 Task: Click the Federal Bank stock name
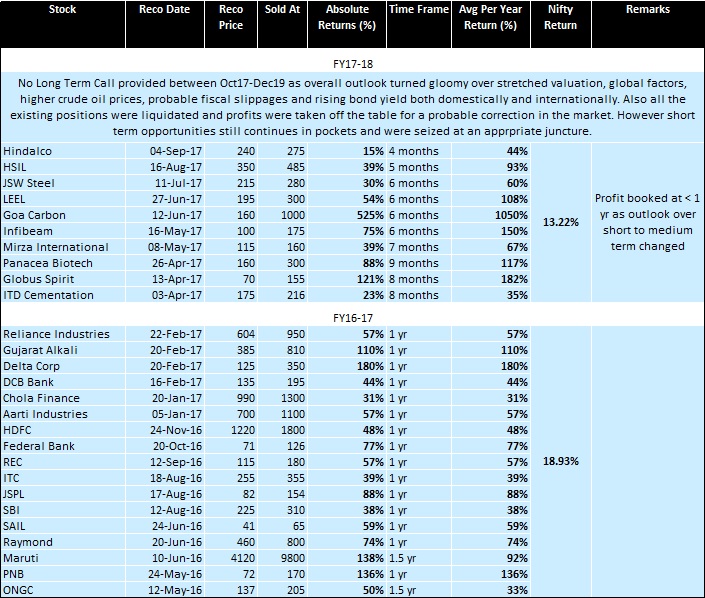point(39,446)
